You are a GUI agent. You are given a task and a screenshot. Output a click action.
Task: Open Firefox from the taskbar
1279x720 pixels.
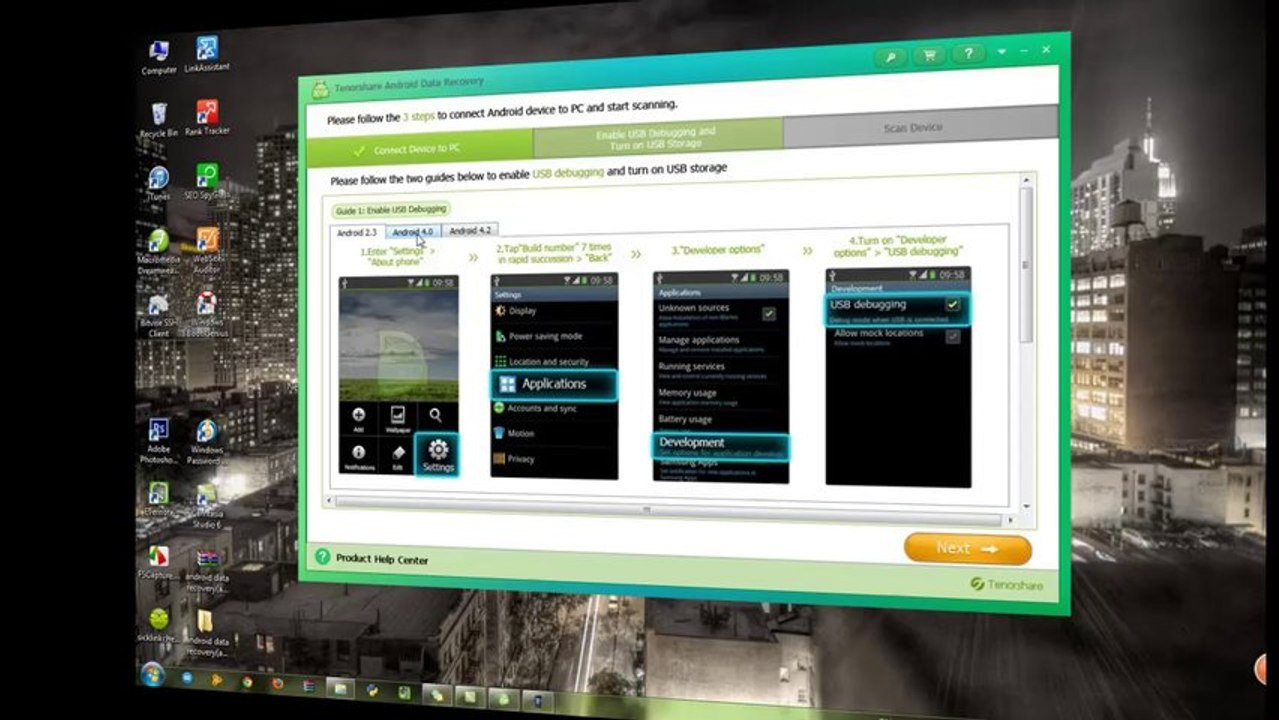pyautogui.click(x=277, y=684)
